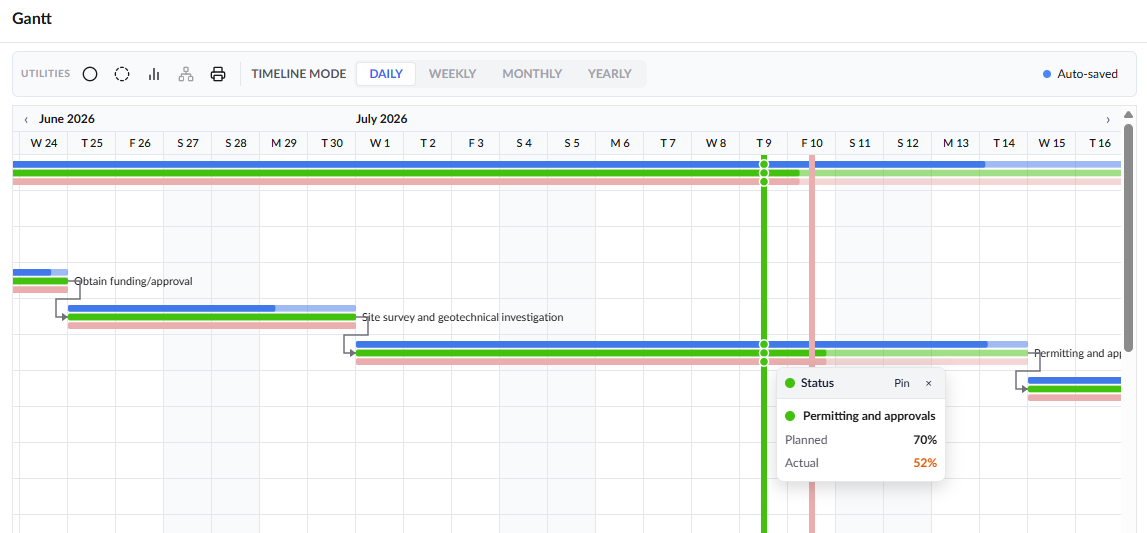Click the T 30 day column header
The image size is (1147, 533).
(x=331, y=143)
